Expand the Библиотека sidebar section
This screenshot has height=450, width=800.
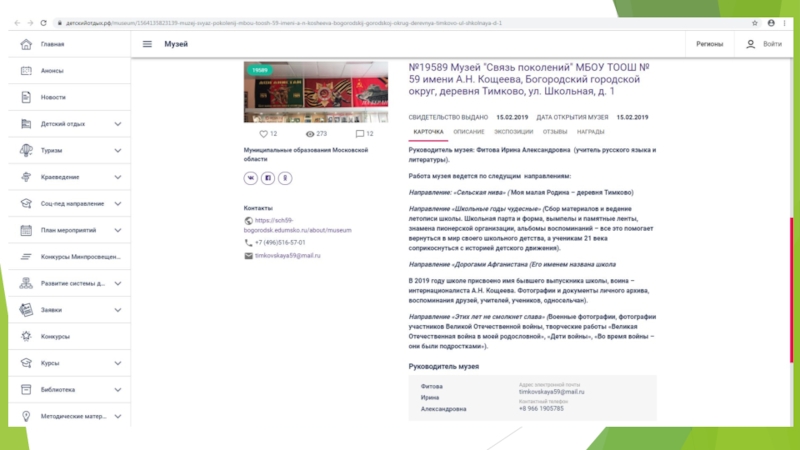click(118, 390)
